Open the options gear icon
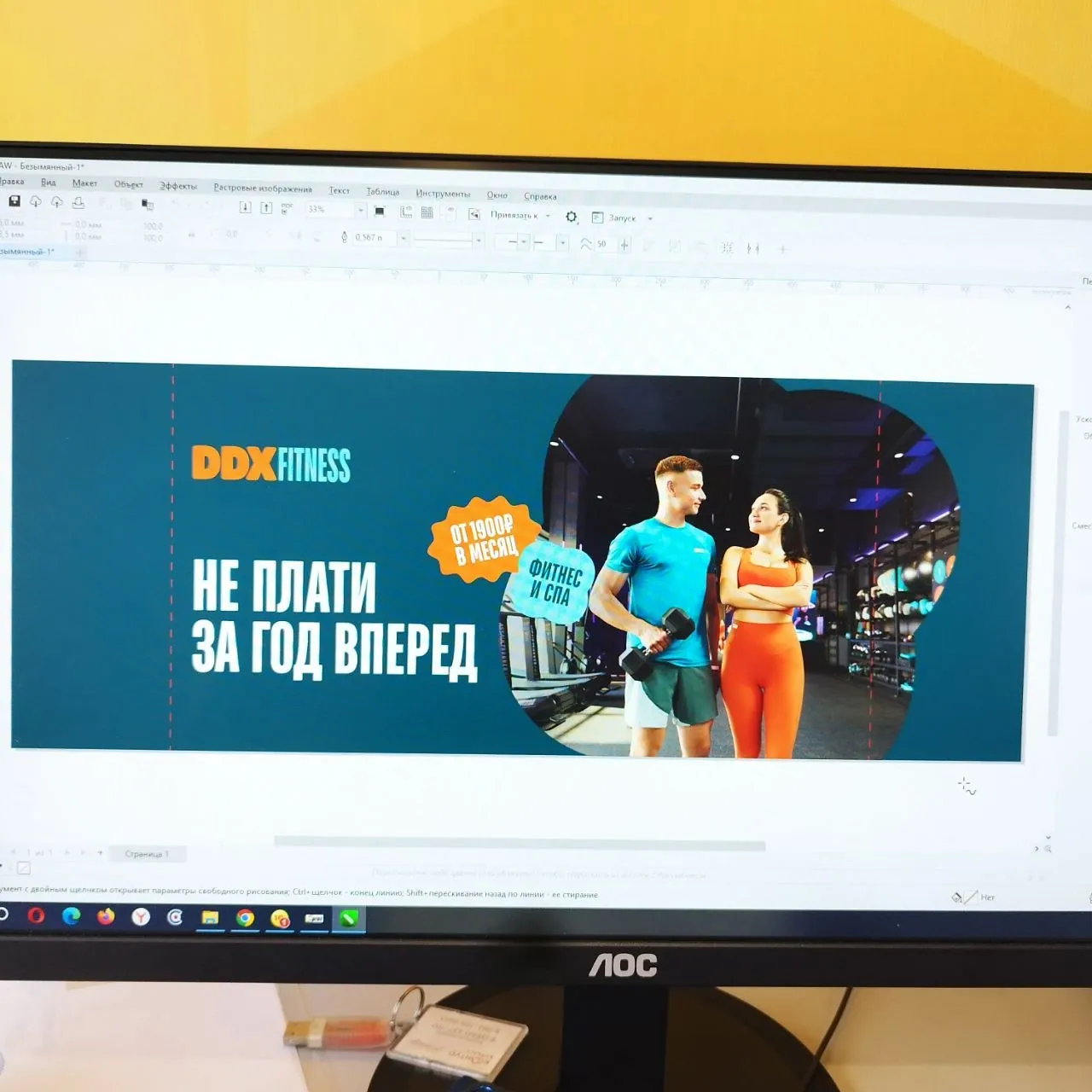Viewport: 1092px width, 1092px height. [x=572, y=218]
